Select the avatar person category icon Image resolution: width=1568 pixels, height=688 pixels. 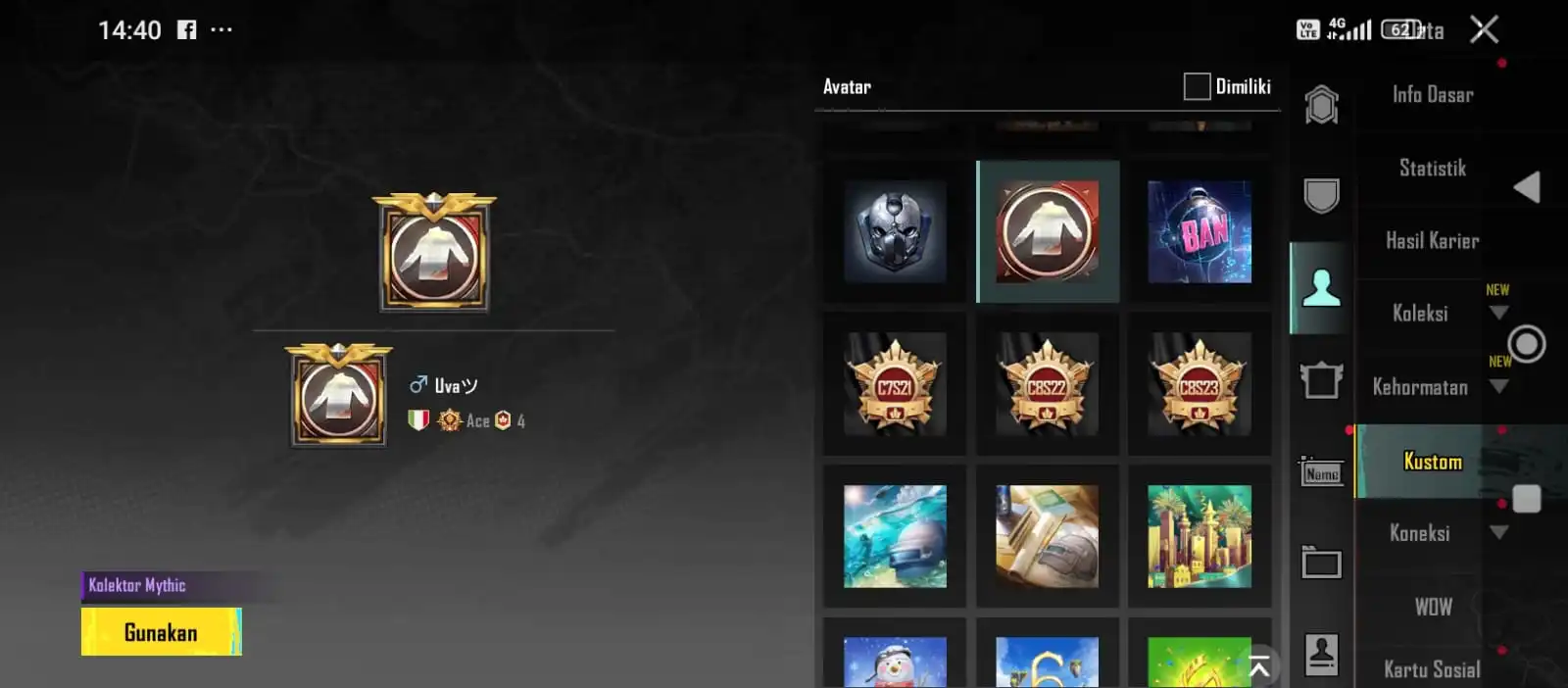click(1321, 288)
